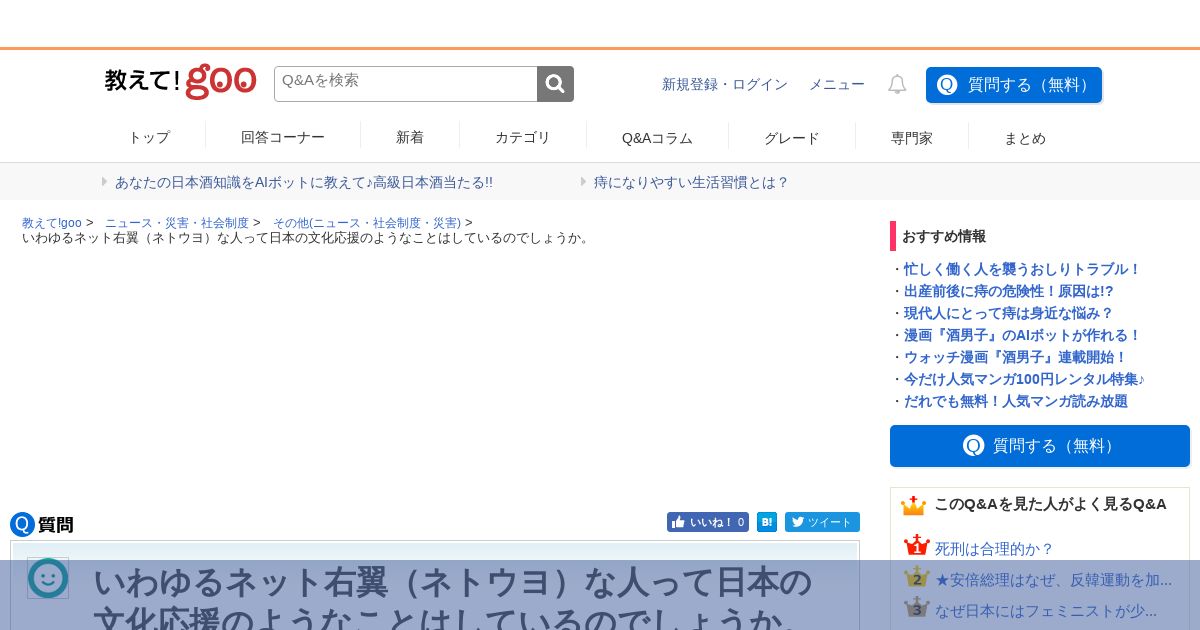Screen dimensions: 1200x630
Task: Click the sidebar 質問する（無料） button
Action: coord(1040,446)
